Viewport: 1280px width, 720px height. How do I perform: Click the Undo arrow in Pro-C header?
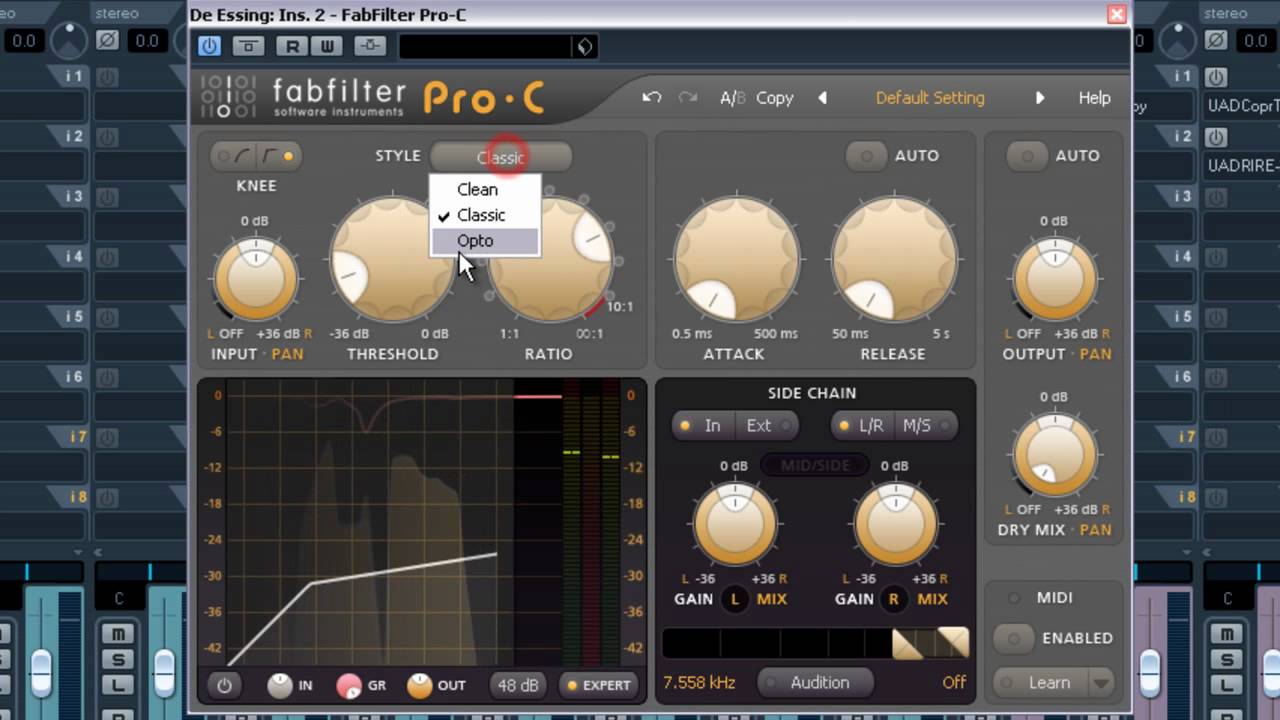(x=652, y=98)
